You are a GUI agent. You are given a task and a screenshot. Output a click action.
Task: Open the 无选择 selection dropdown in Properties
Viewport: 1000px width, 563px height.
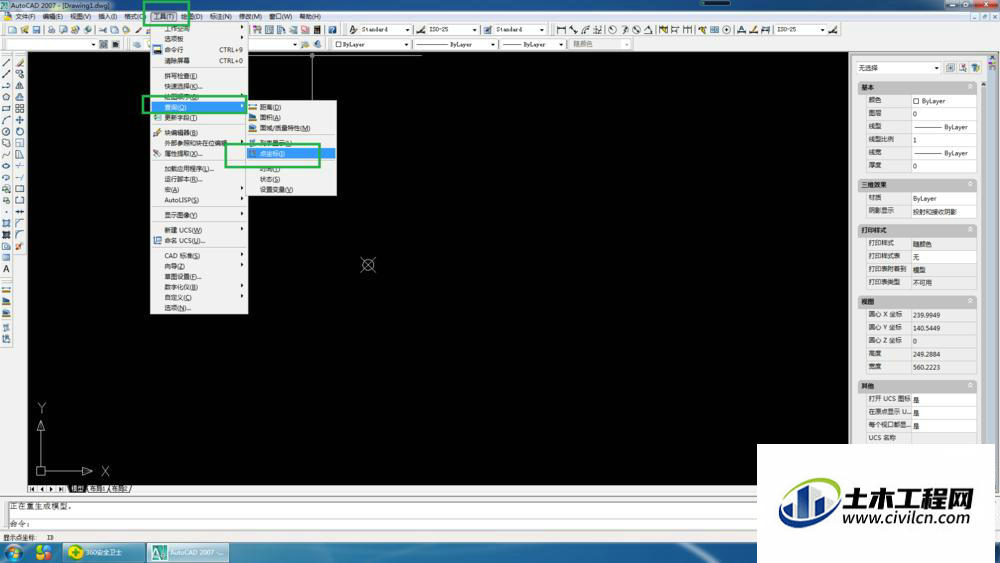[899, 68]
